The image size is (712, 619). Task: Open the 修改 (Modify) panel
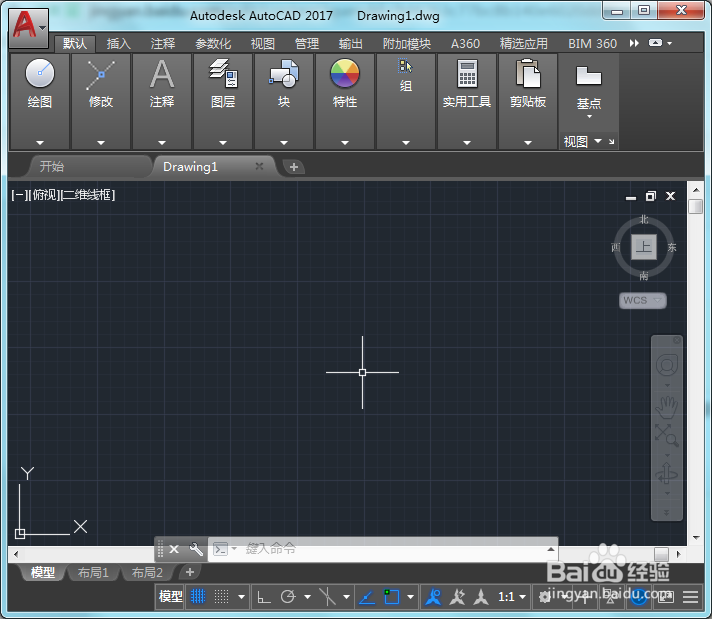pos(101,84)
